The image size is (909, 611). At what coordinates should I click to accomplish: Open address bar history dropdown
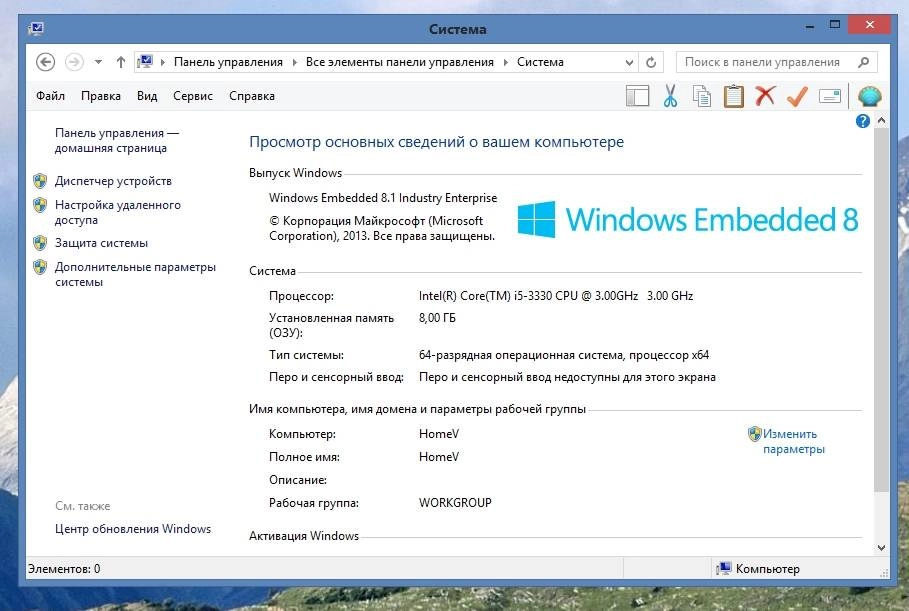pos(630,63)
